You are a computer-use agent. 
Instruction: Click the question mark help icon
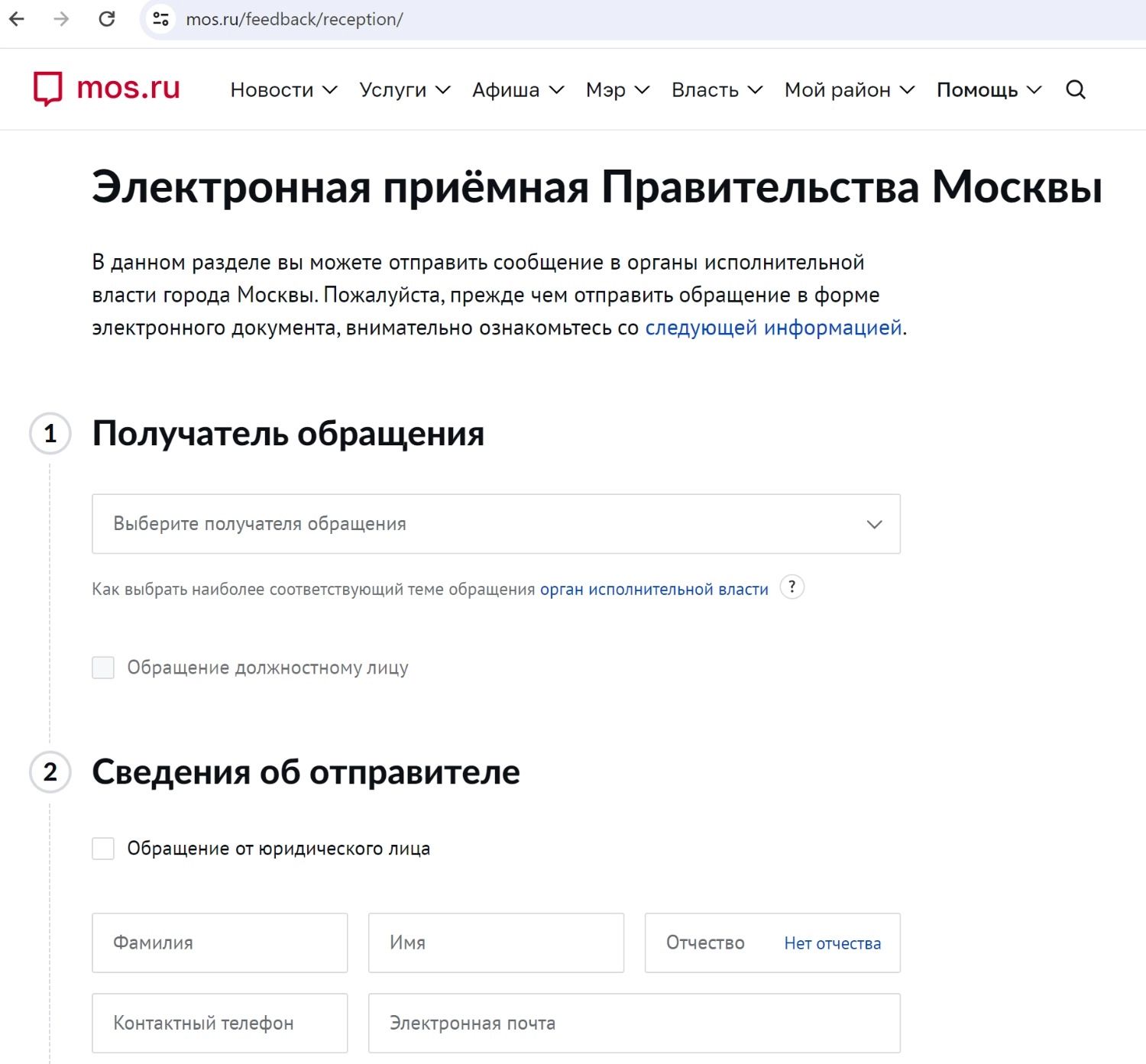point(792,587)
